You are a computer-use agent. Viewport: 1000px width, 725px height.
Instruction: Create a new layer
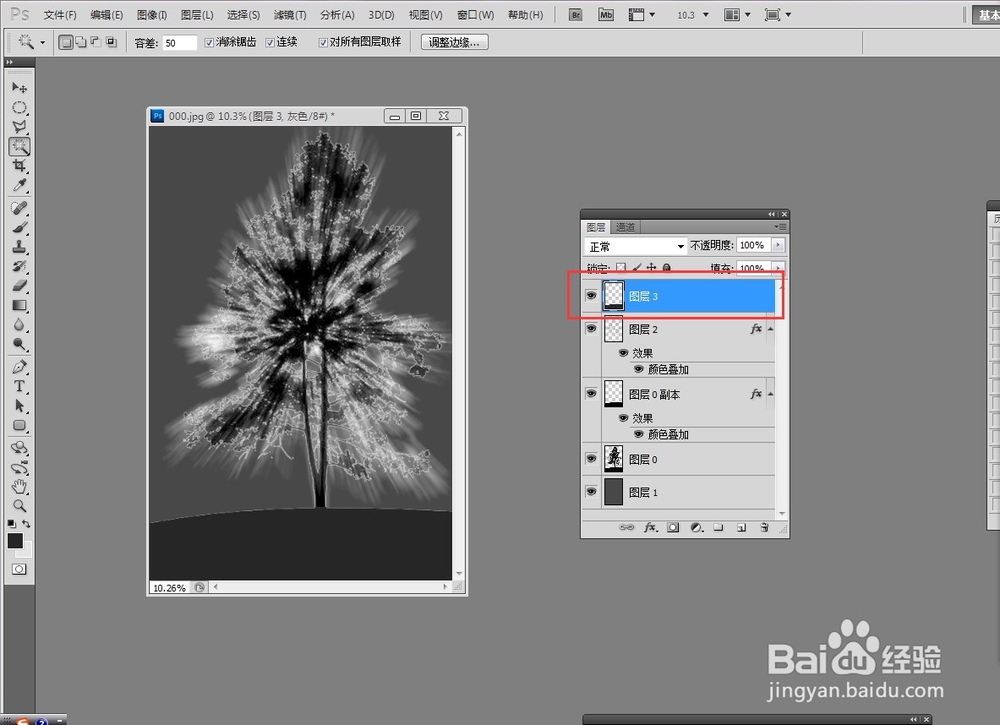point(741,527)
